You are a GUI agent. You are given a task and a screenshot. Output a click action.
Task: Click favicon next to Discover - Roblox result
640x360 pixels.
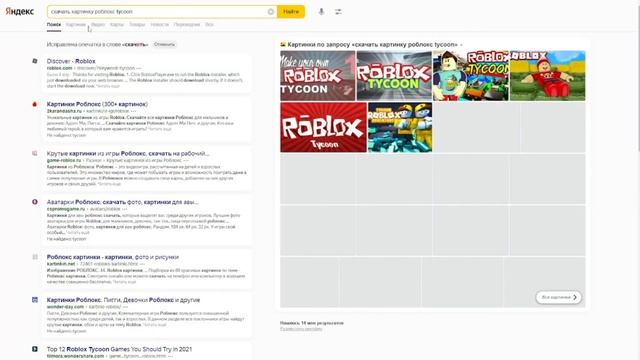[35, 61]
